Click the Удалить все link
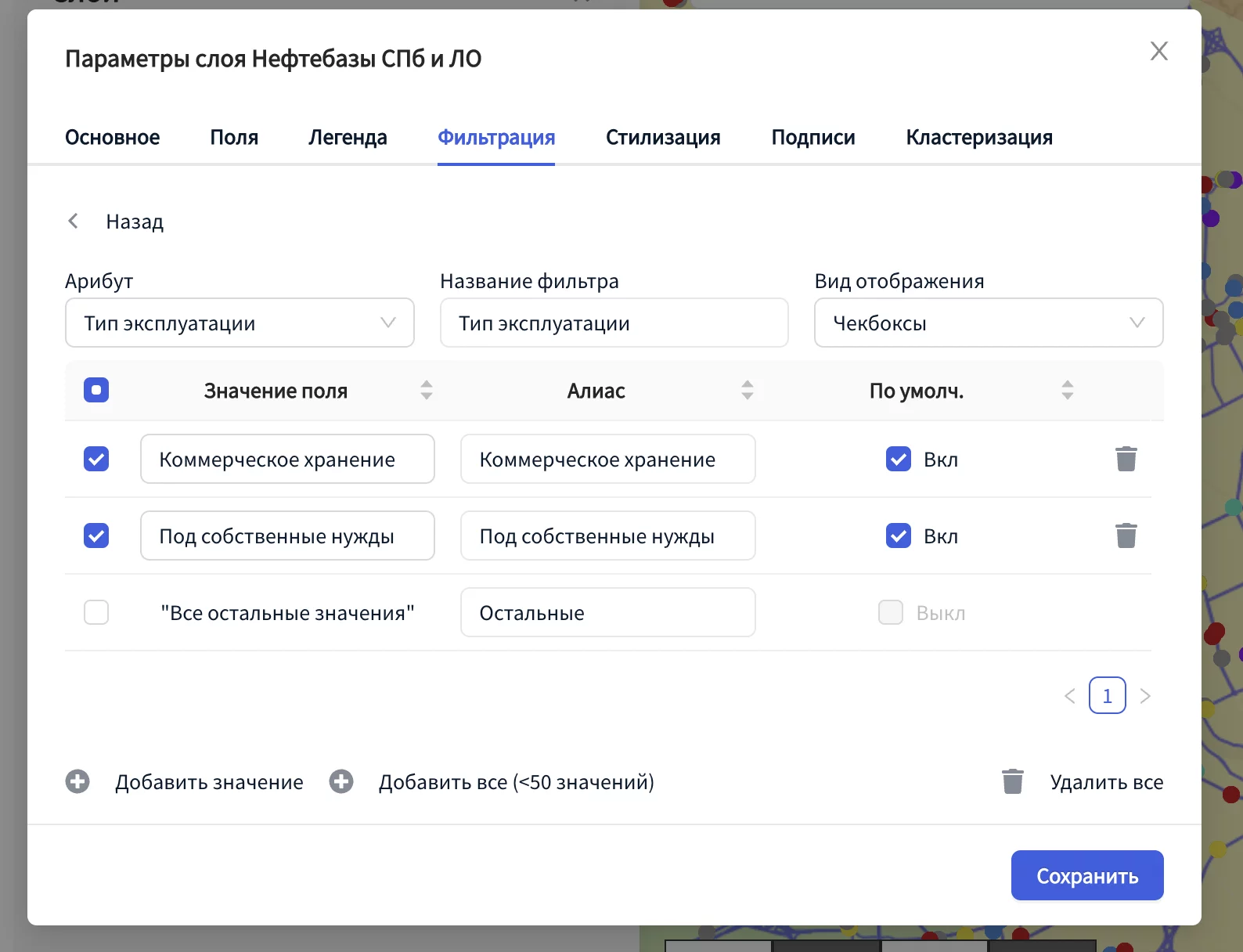Image resolution: width=1243 pixels, height=952 pixels. [1106, 782]
